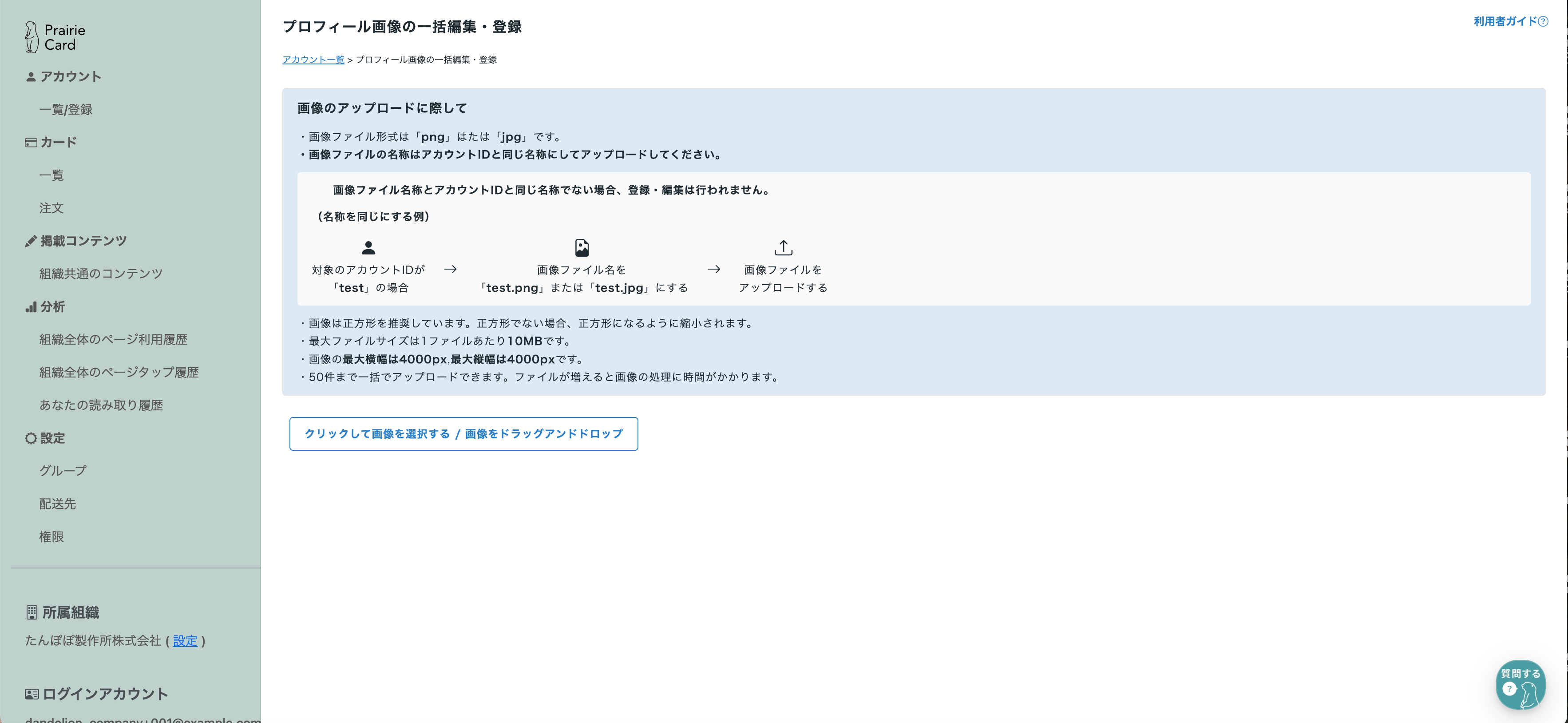Click the gear icon beside 設定 heading
This screenshot has height=723, width=1568.
pos(31,438)
